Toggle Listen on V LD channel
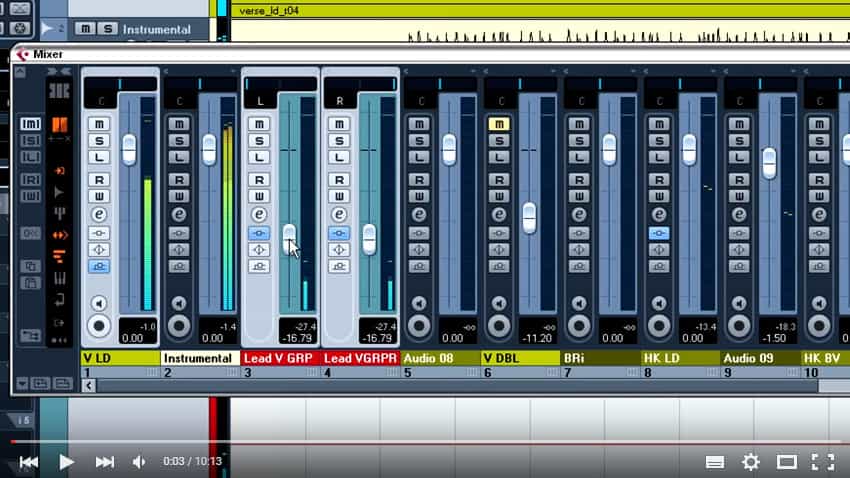 [99, 158]
